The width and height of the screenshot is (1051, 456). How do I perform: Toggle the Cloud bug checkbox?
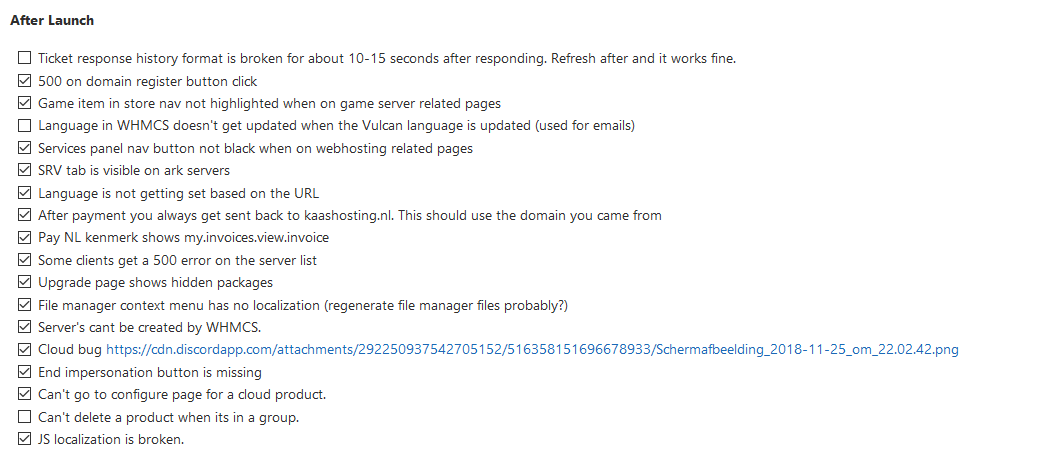click(x=25, y=350)
